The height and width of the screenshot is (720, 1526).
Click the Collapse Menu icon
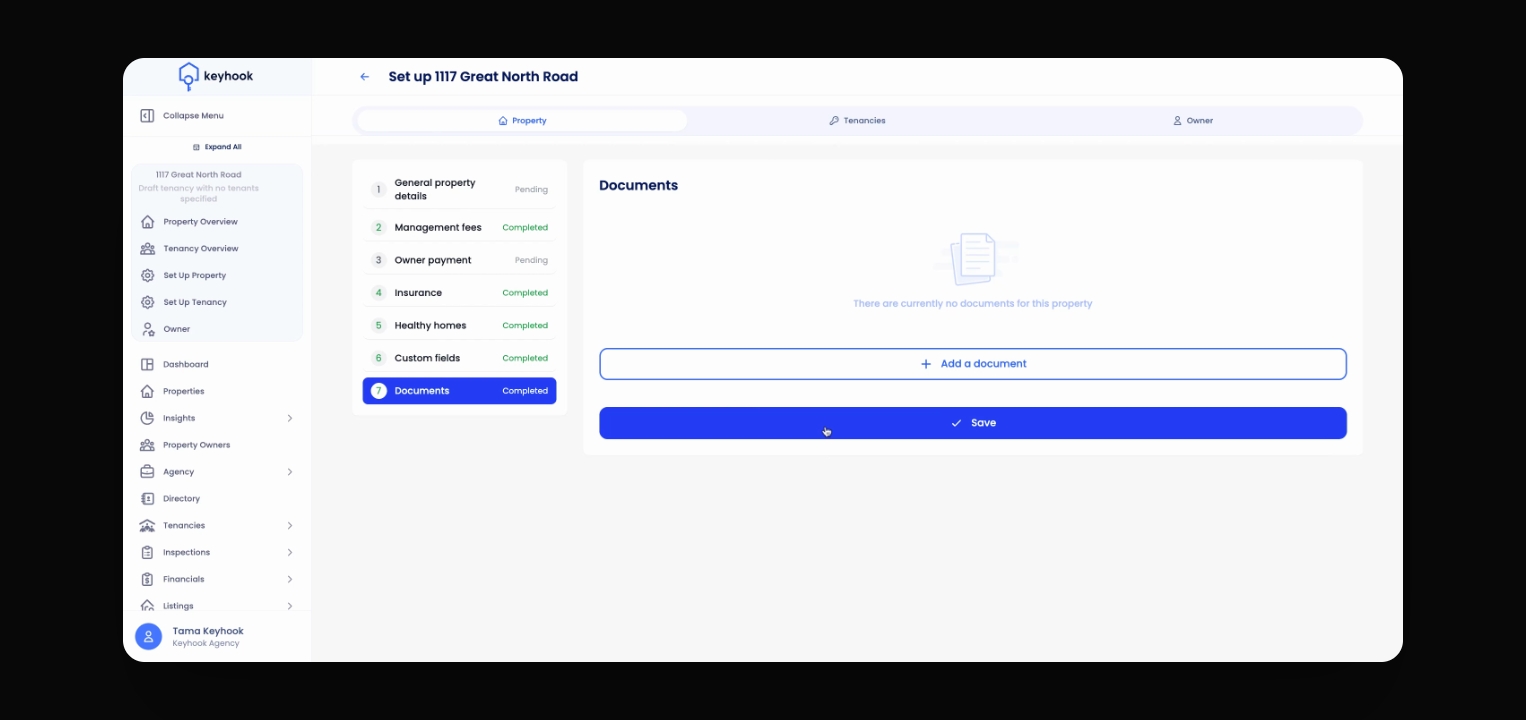click(147, 116)
